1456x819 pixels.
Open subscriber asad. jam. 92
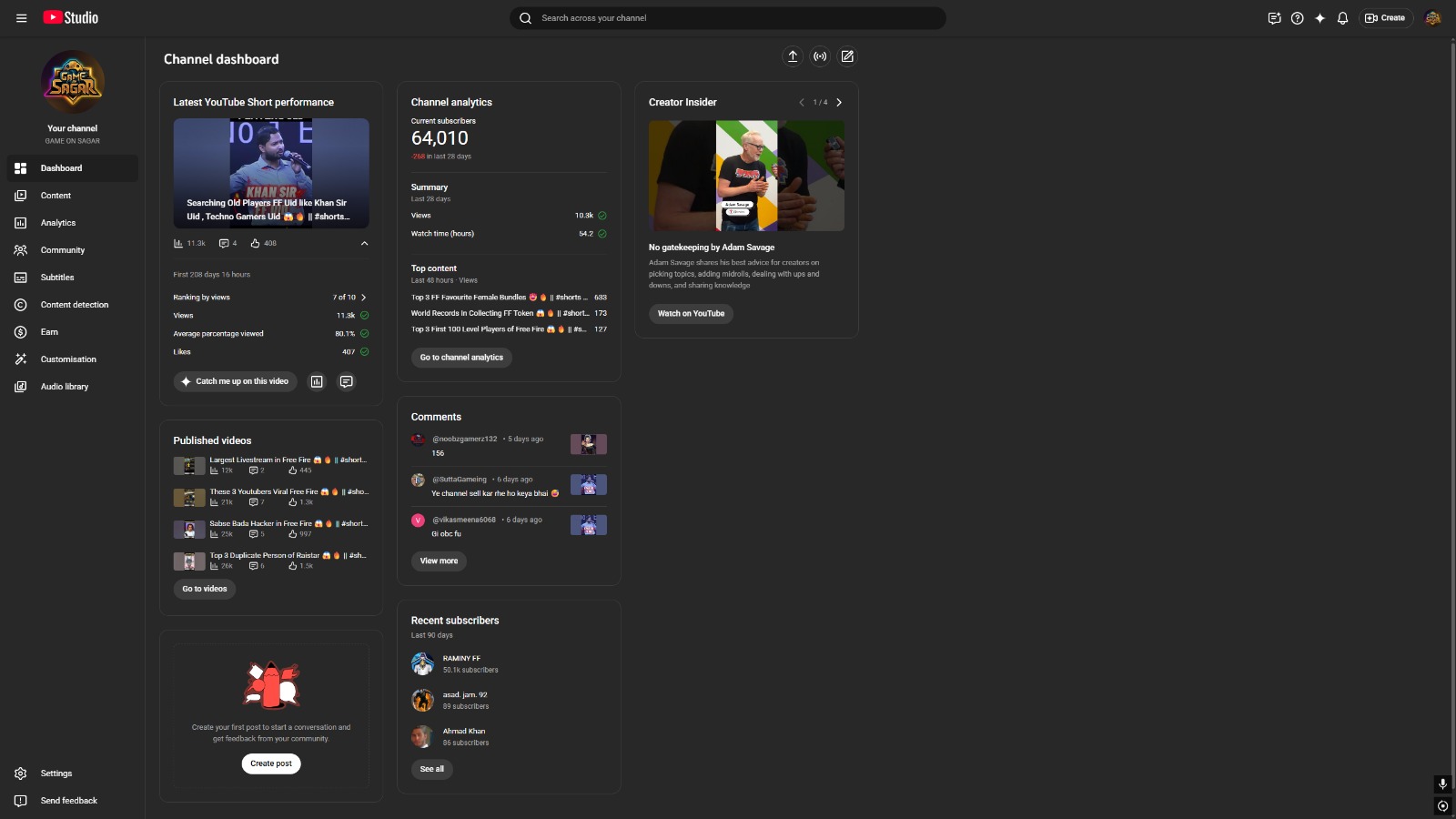(450, 701)
